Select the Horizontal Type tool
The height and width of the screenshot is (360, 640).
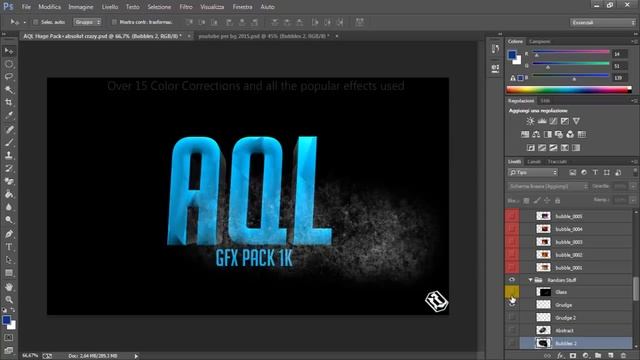(x=9, y=247)
